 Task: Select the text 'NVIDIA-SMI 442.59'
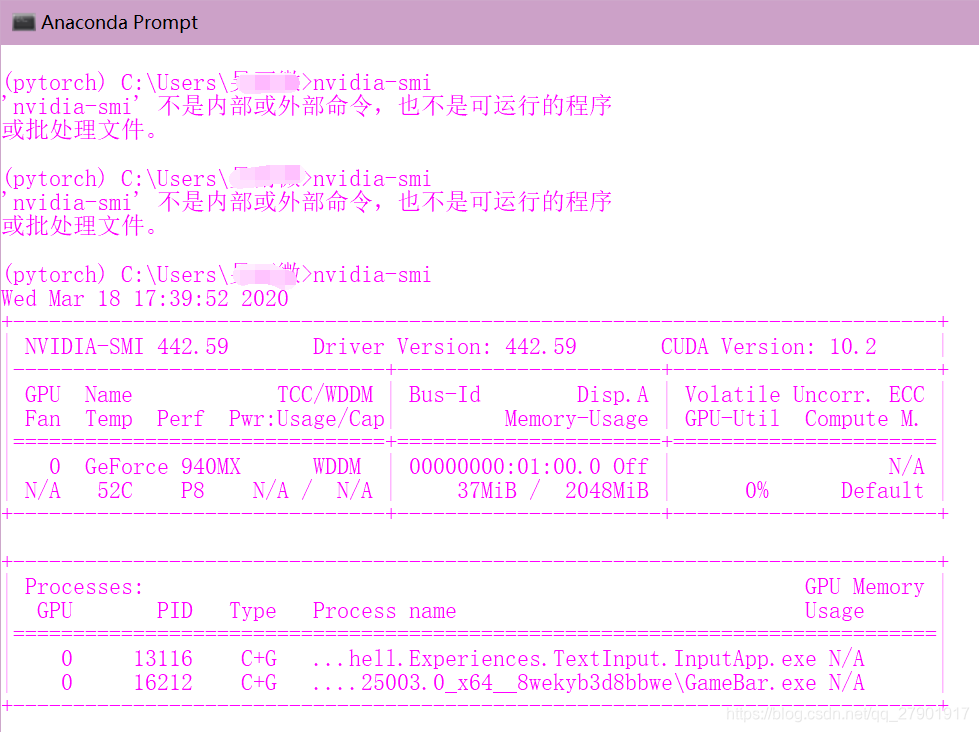[x=127, y=347]
